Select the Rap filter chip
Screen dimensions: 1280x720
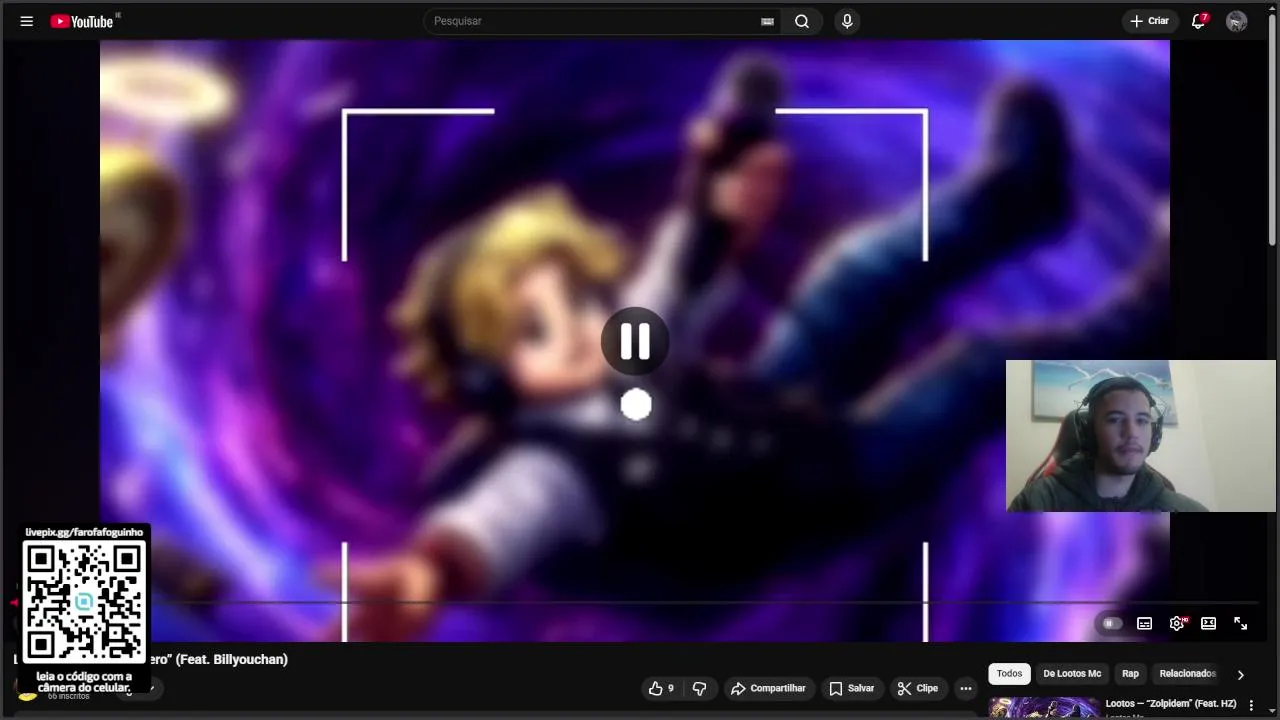click(1130, 674)
